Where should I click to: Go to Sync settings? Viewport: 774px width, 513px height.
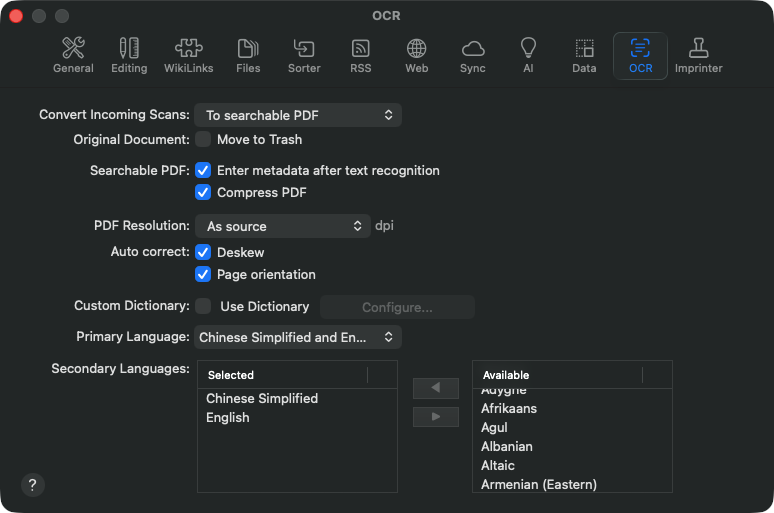click(473, 55)
